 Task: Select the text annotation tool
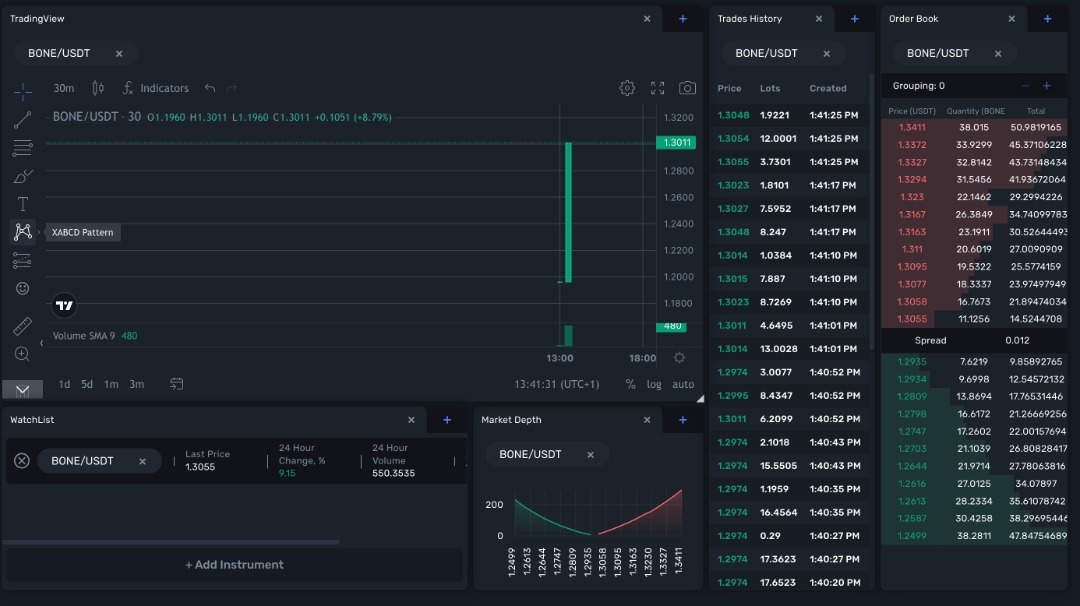pos(23,204)
